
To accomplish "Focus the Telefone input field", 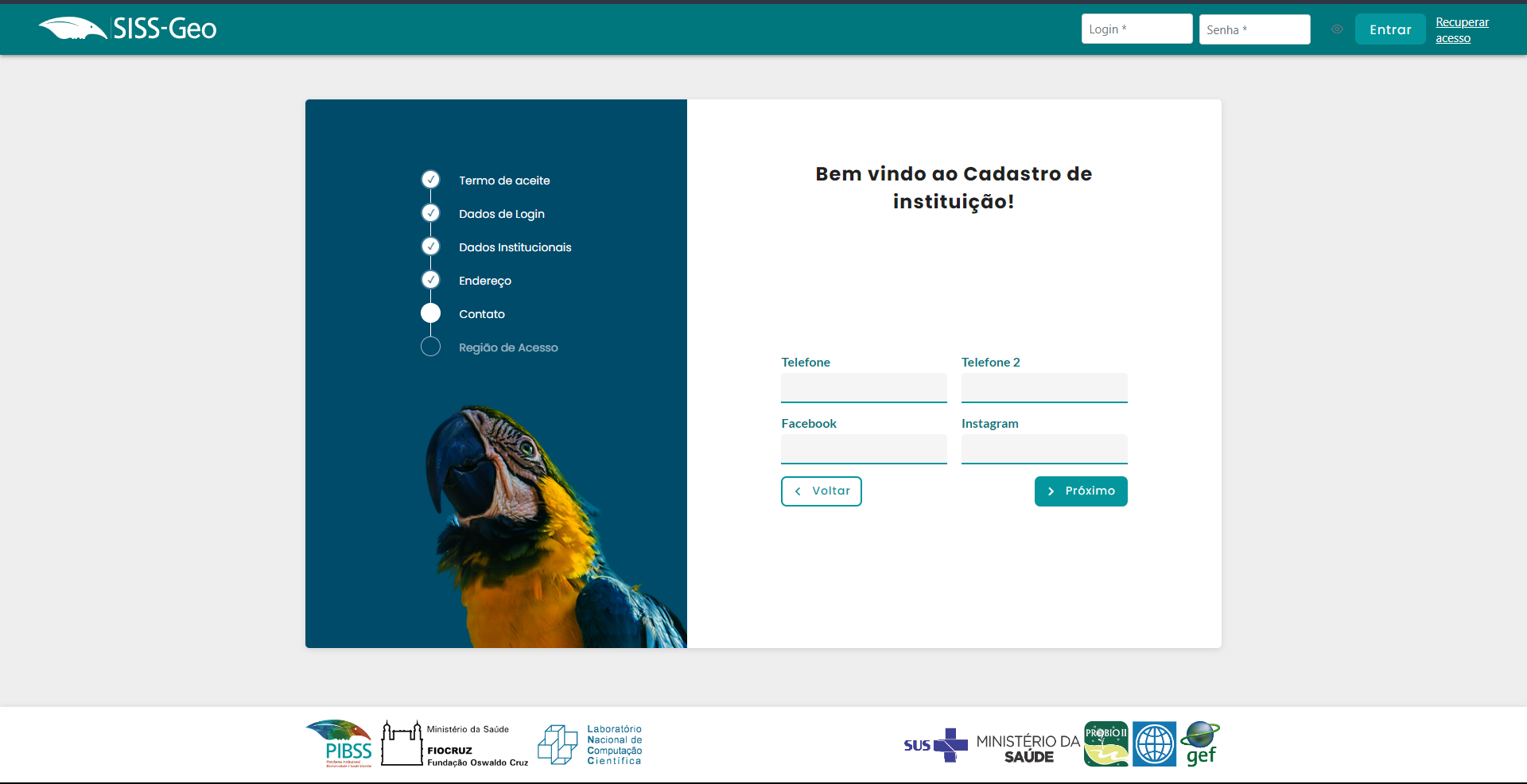I will coord(864,388).
